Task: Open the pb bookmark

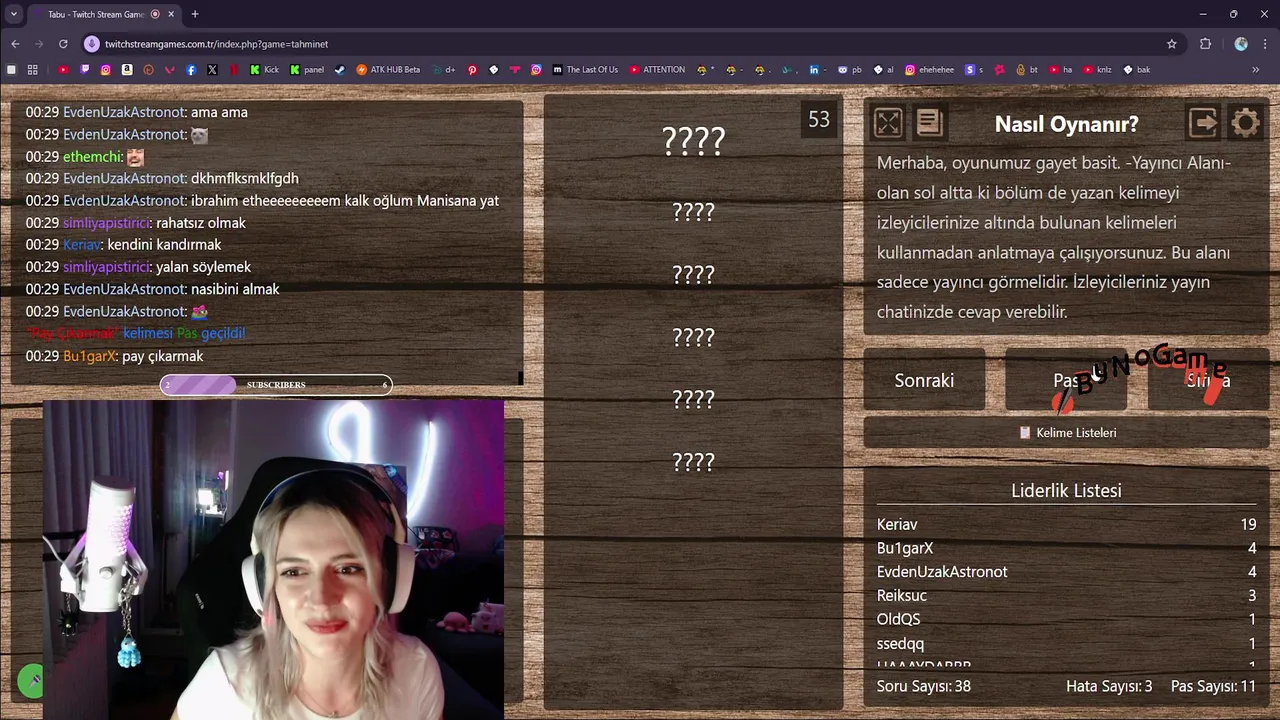Action: tap(850, 70)
